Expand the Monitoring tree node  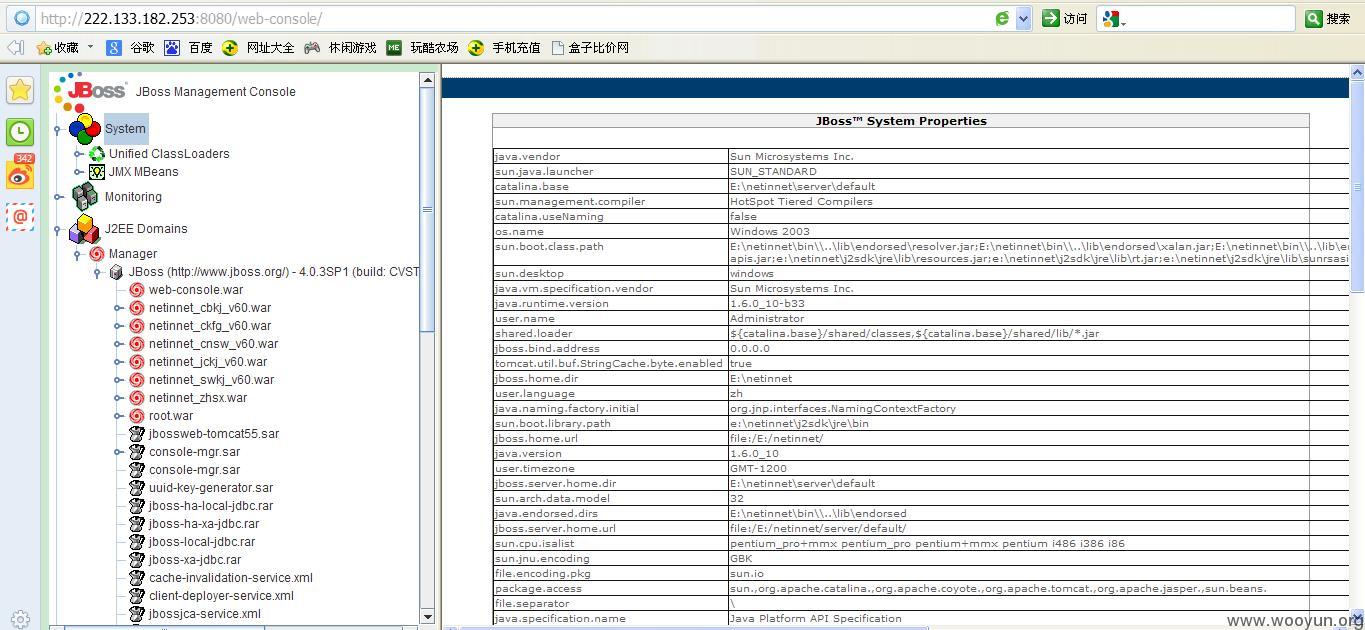pos(59,197)
